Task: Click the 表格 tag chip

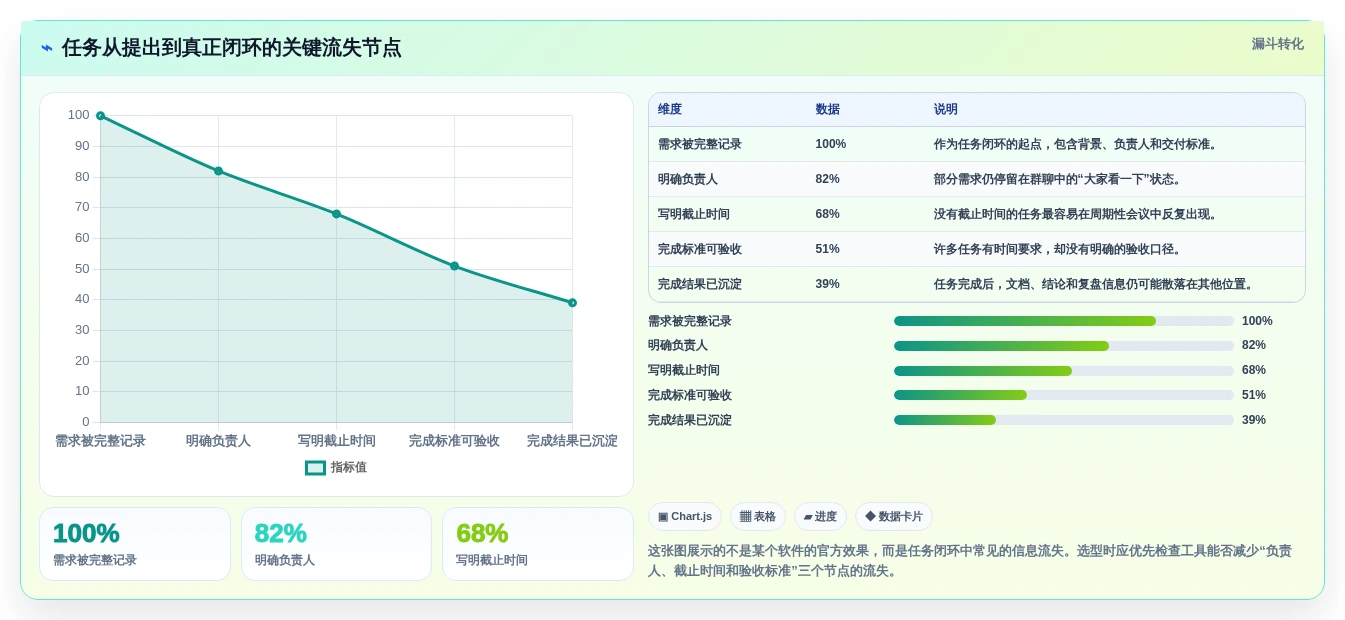Action: 758,517
